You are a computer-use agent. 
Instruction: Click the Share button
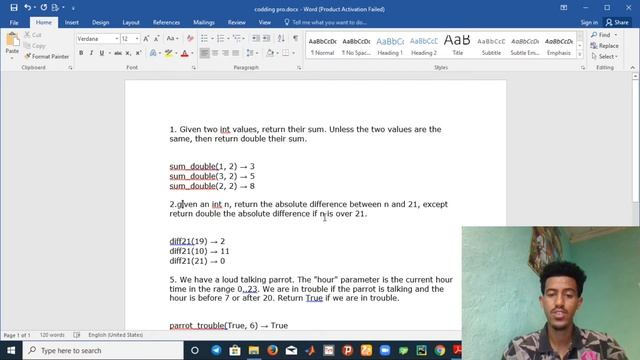[617, 22]
